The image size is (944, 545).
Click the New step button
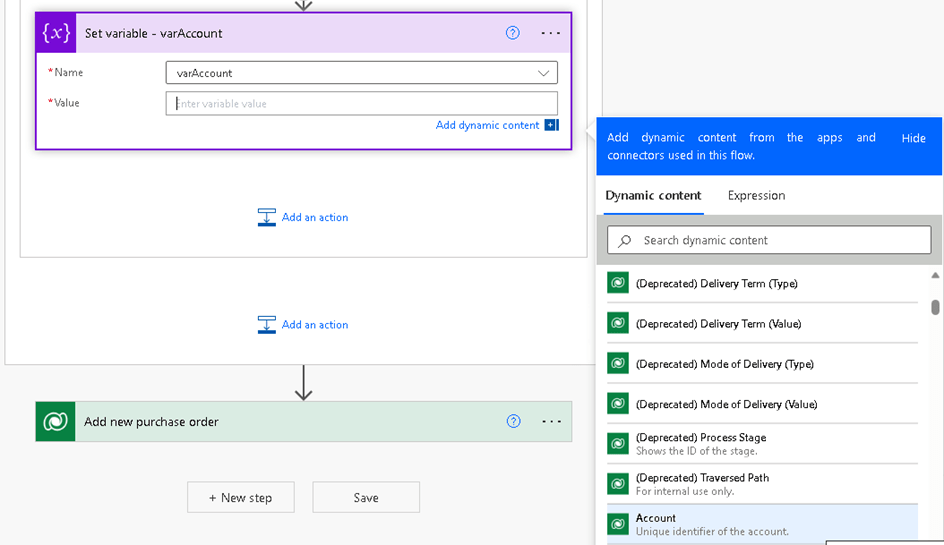click(x=240, y=498)
